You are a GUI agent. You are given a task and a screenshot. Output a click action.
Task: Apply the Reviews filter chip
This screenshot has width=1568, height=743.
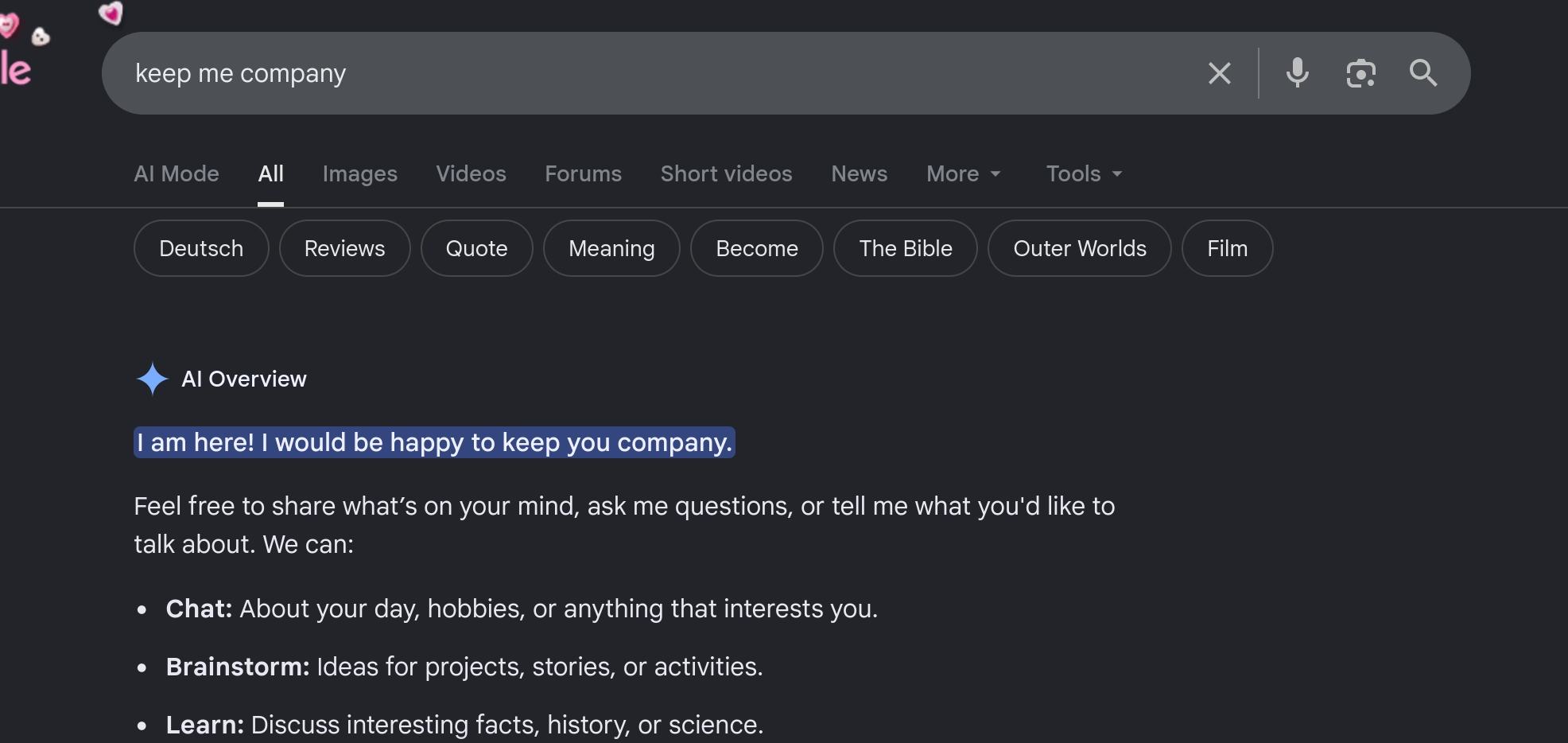coord(344,248)
